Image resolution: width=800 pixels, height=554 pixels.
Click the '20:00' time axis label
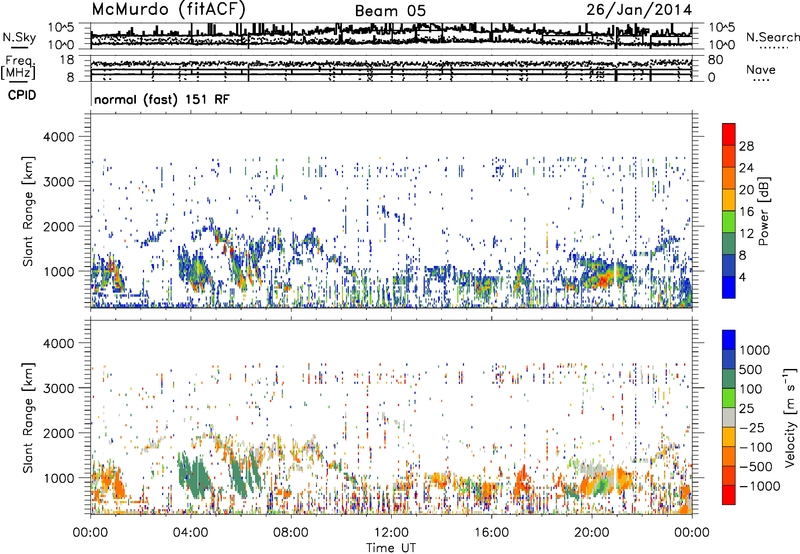(592, 533)
